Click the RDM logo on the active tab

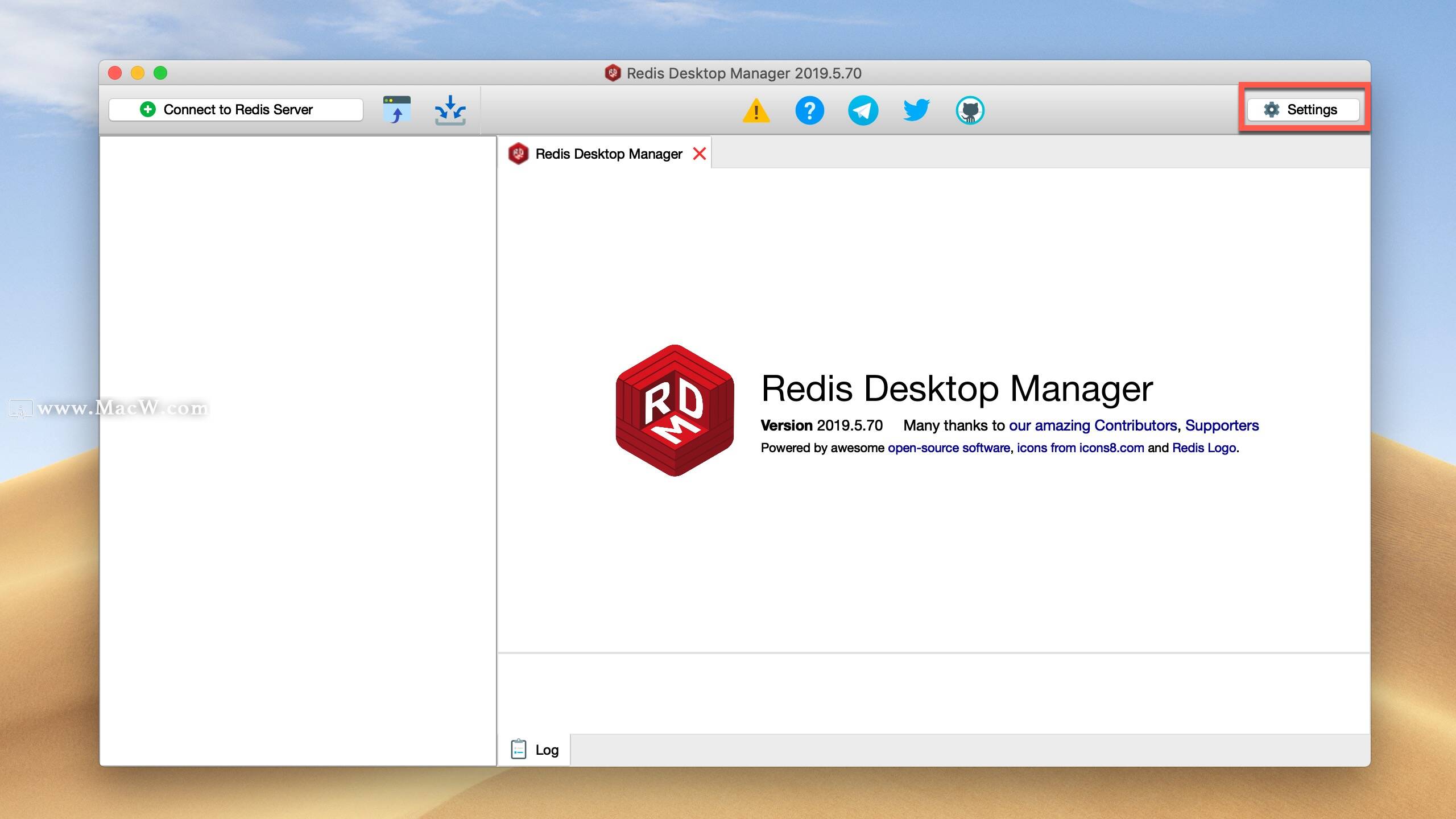[x=519, y=153]
